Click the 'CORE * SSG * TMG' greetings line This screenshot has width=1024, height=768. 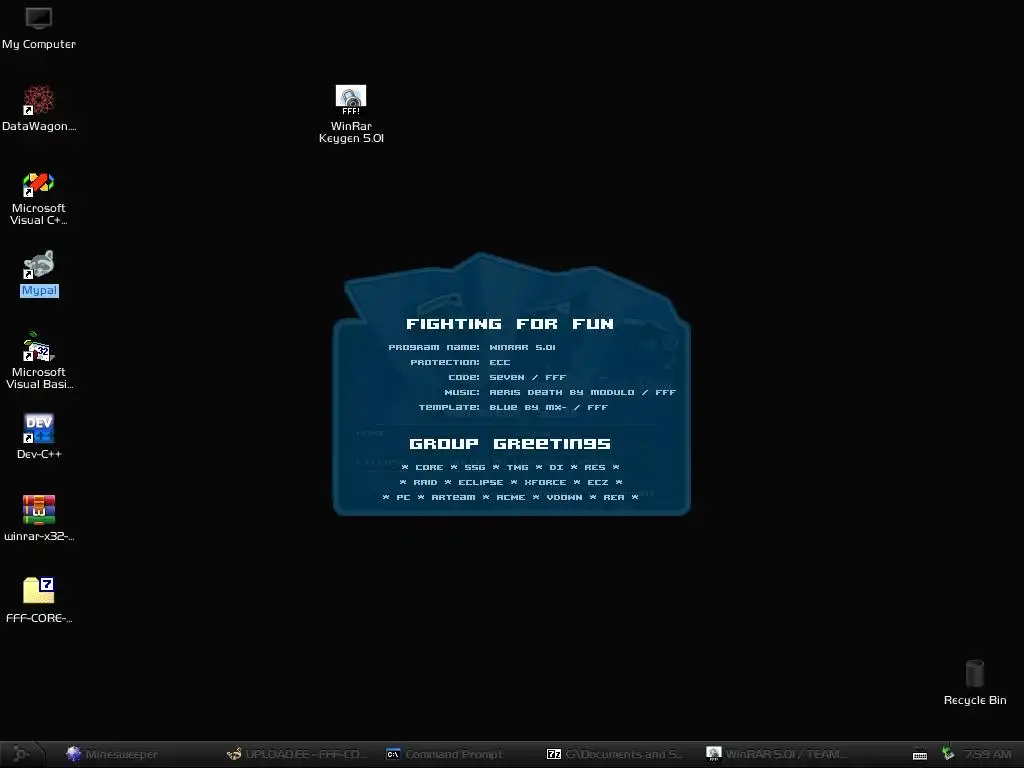(x=510, y=468)
